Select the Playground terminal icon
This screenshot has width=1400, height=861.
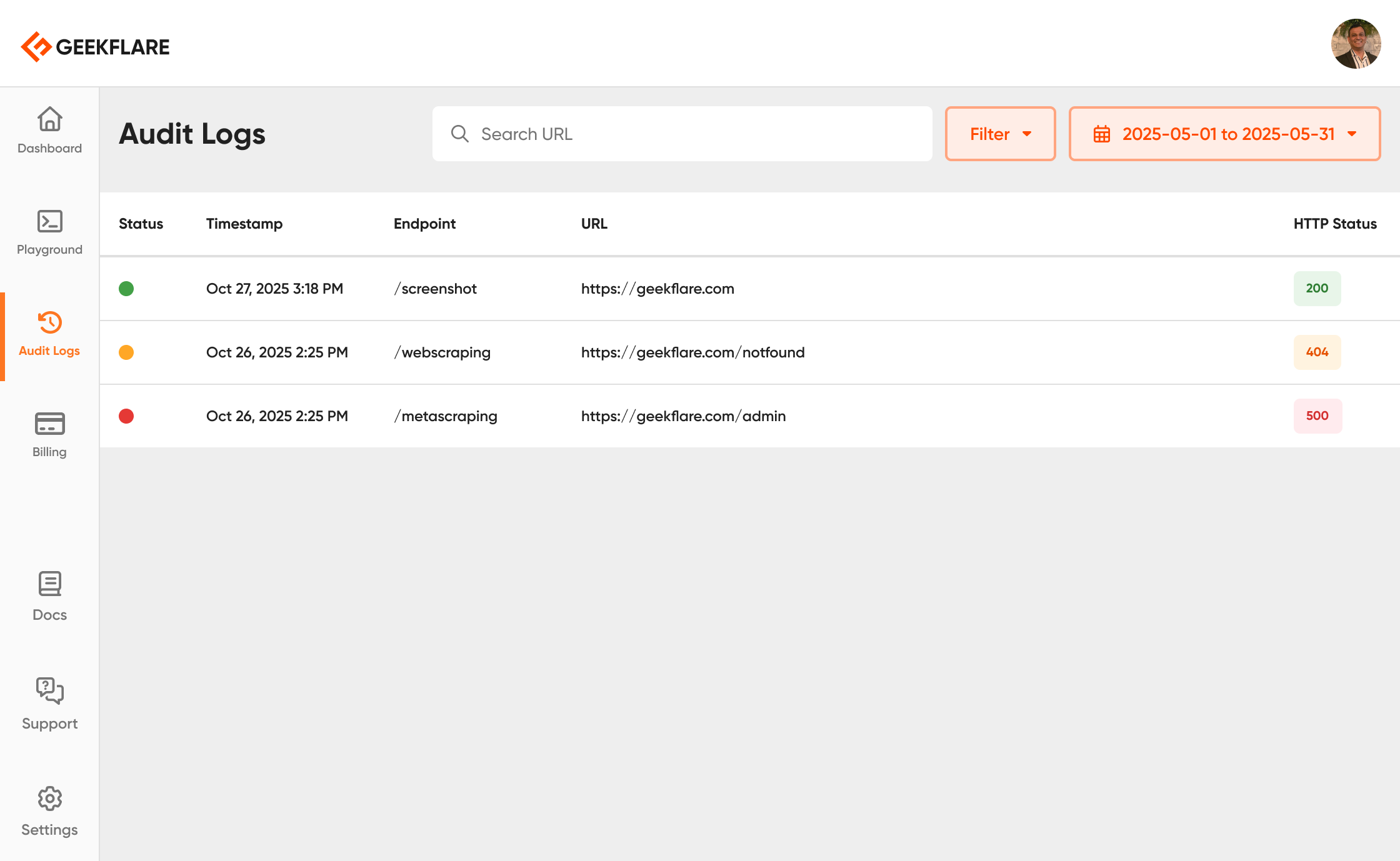[49, 221]
